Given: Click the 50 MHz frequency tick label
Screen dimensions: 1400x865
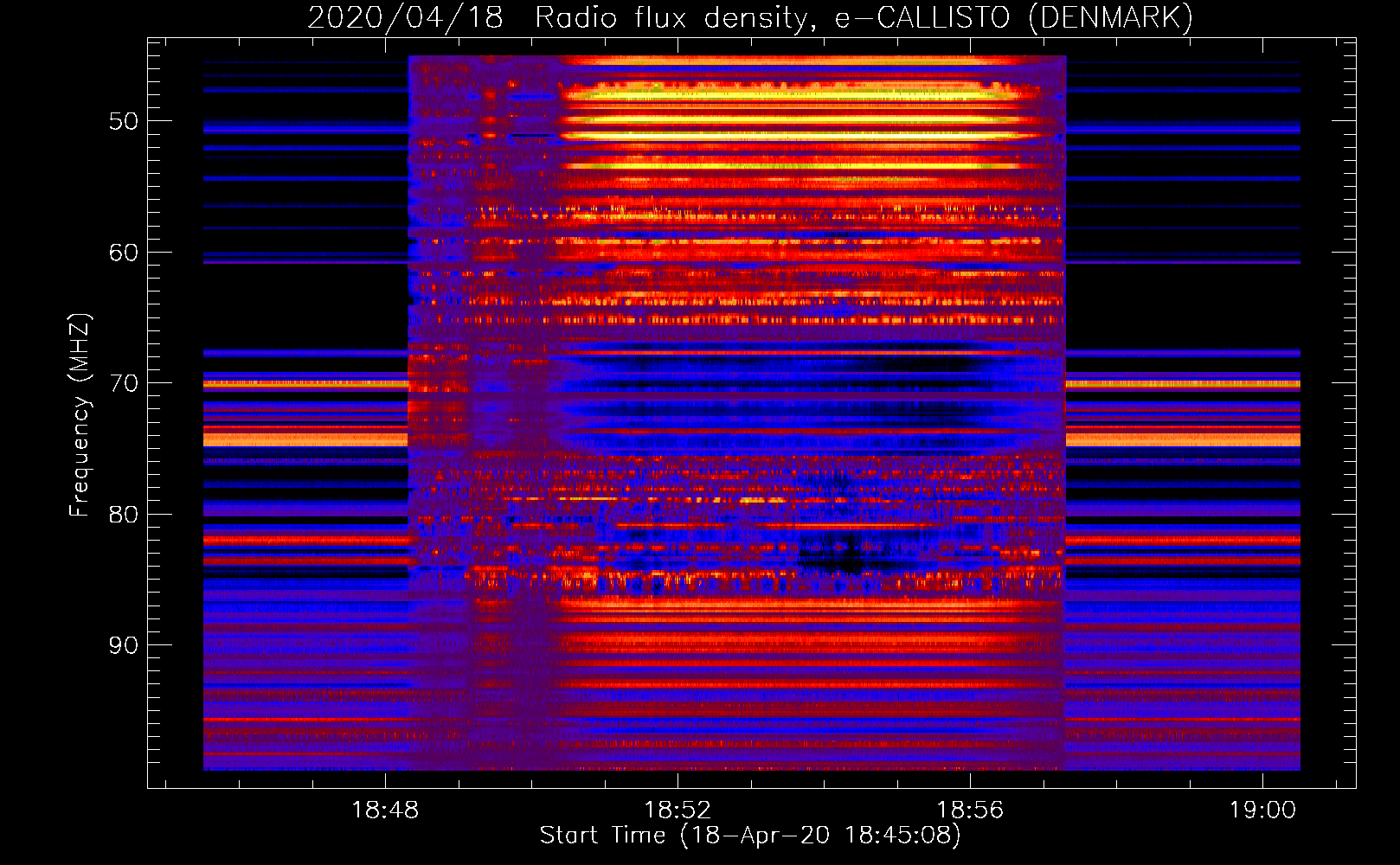Looking at the screenshot, I should [x=124, y=121].
